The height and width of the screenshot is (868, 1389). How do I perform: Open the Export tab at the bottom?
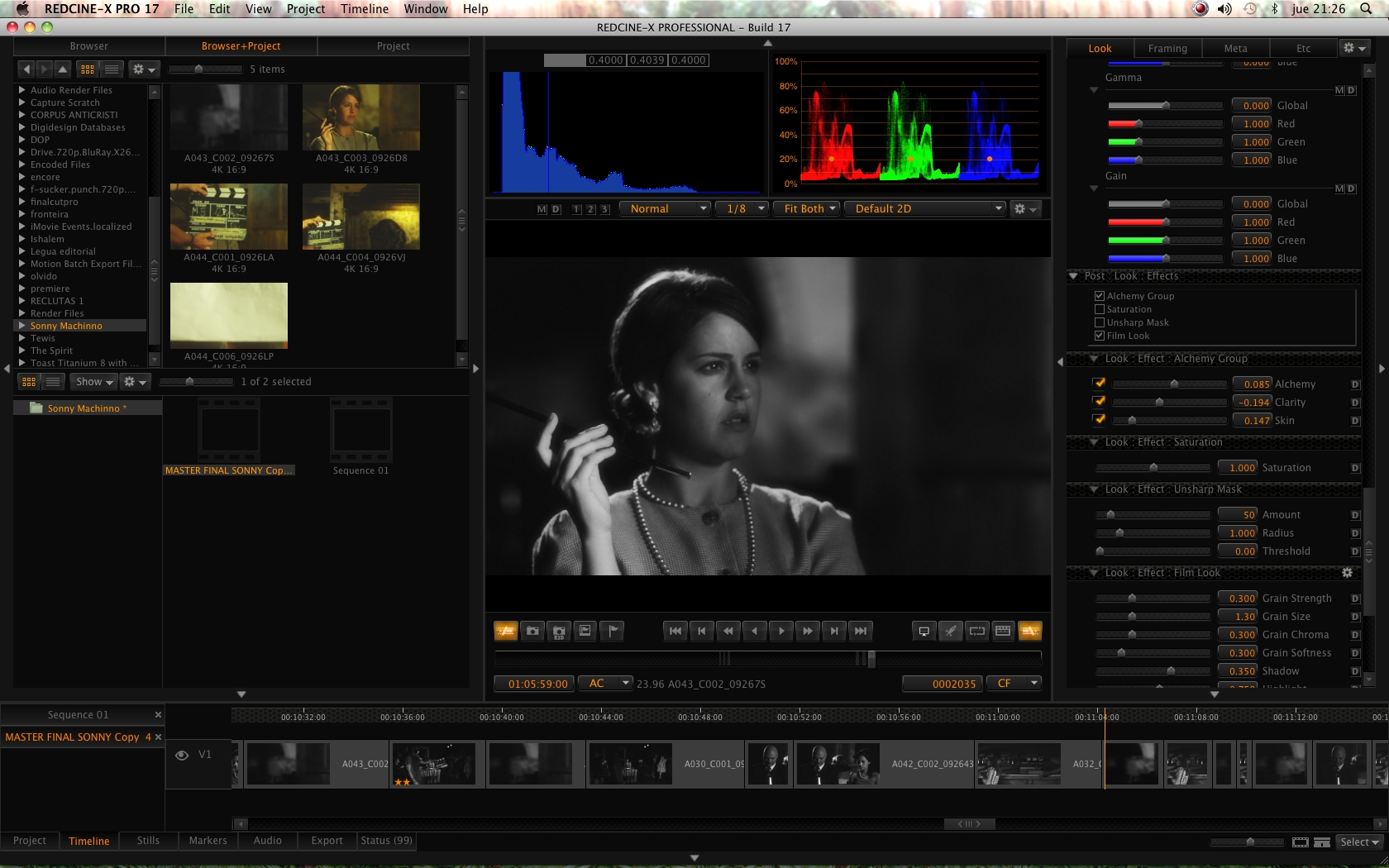[x=327, y=841]
